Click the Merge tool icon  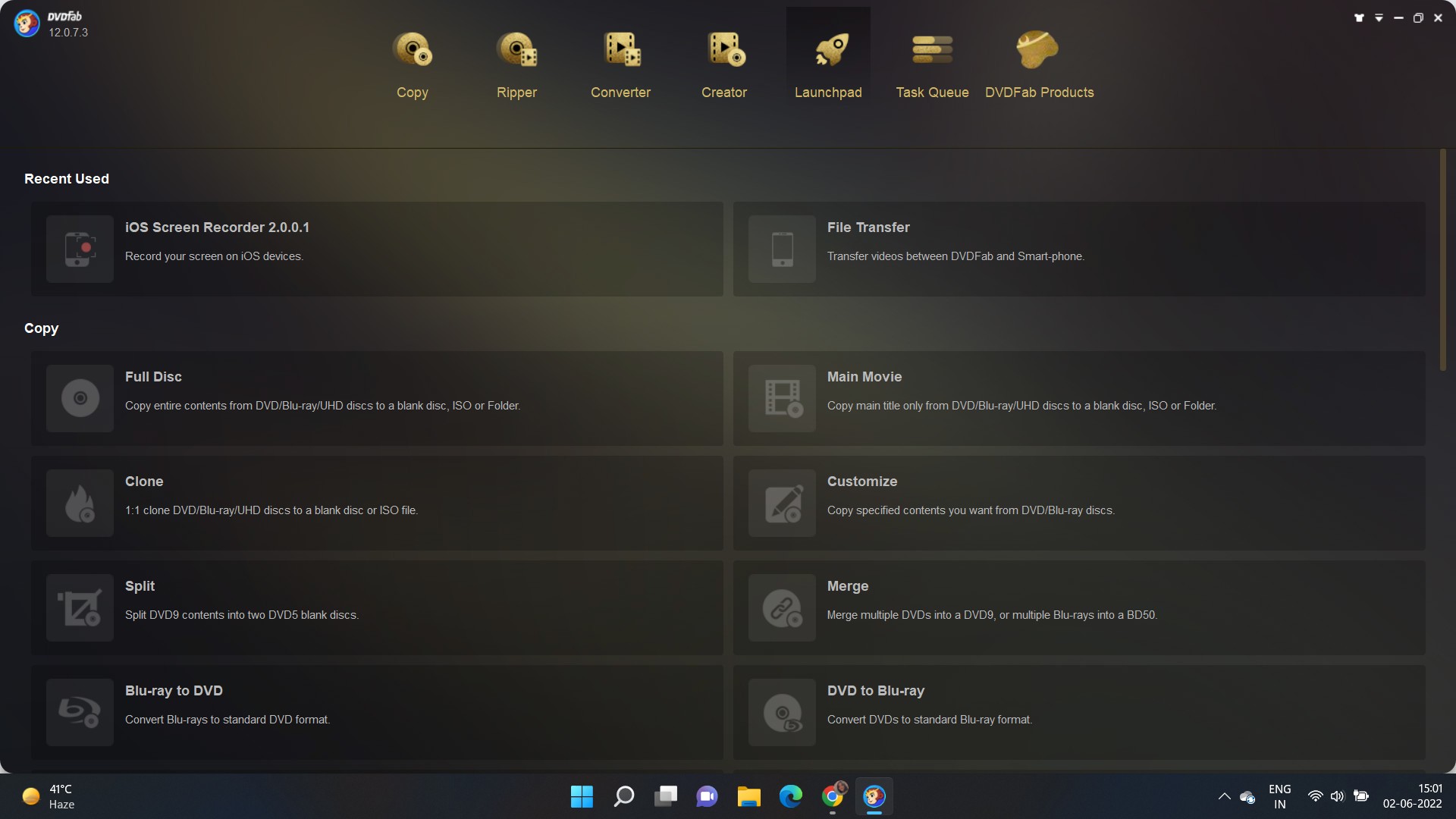781,607
